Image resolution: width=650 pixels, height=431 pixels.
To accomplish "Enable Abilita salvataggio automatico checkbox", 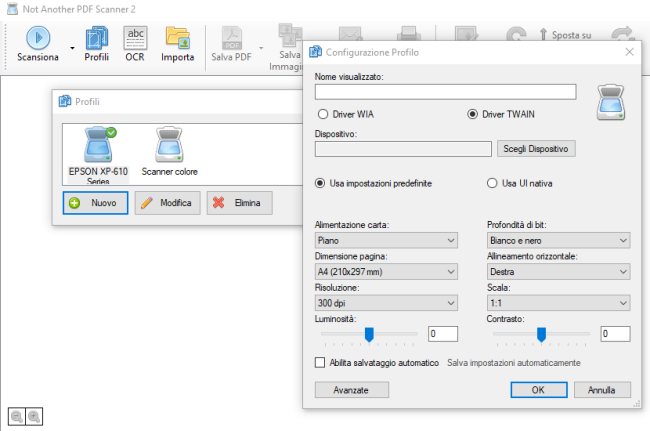I will (x=321, y=362).
